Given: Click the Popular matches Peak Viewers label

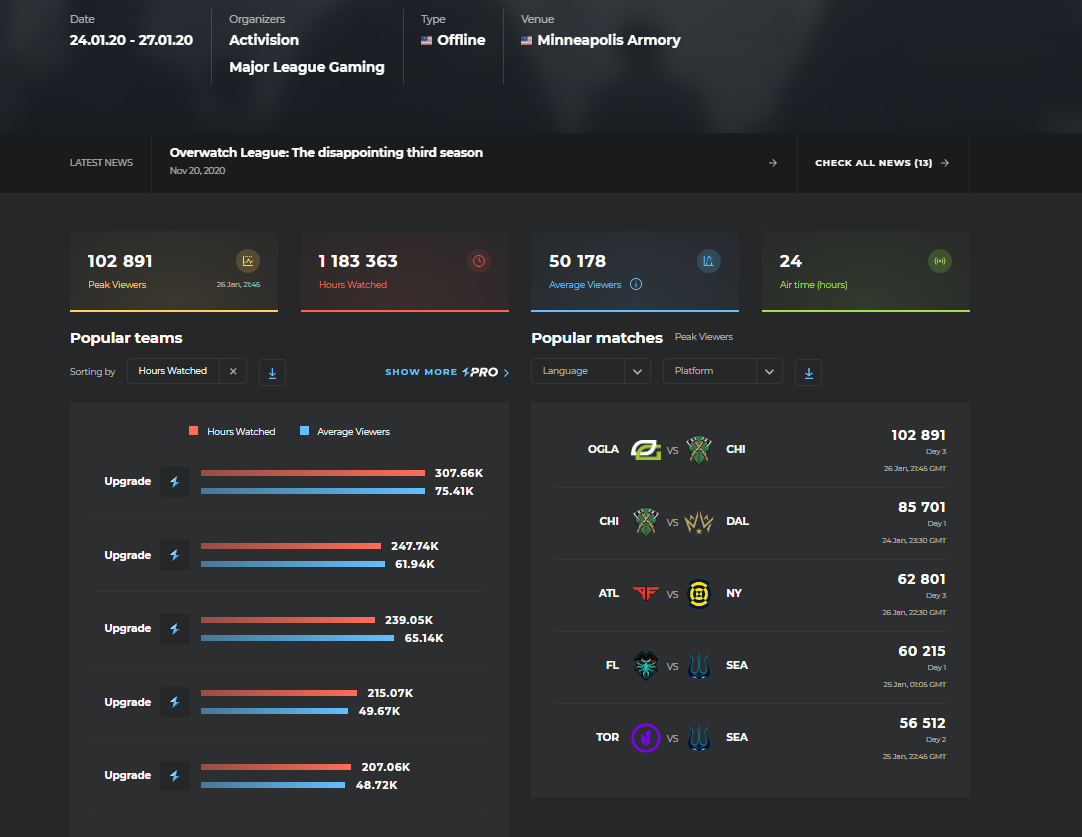Looking at the screenshot, I should point(704,337).
